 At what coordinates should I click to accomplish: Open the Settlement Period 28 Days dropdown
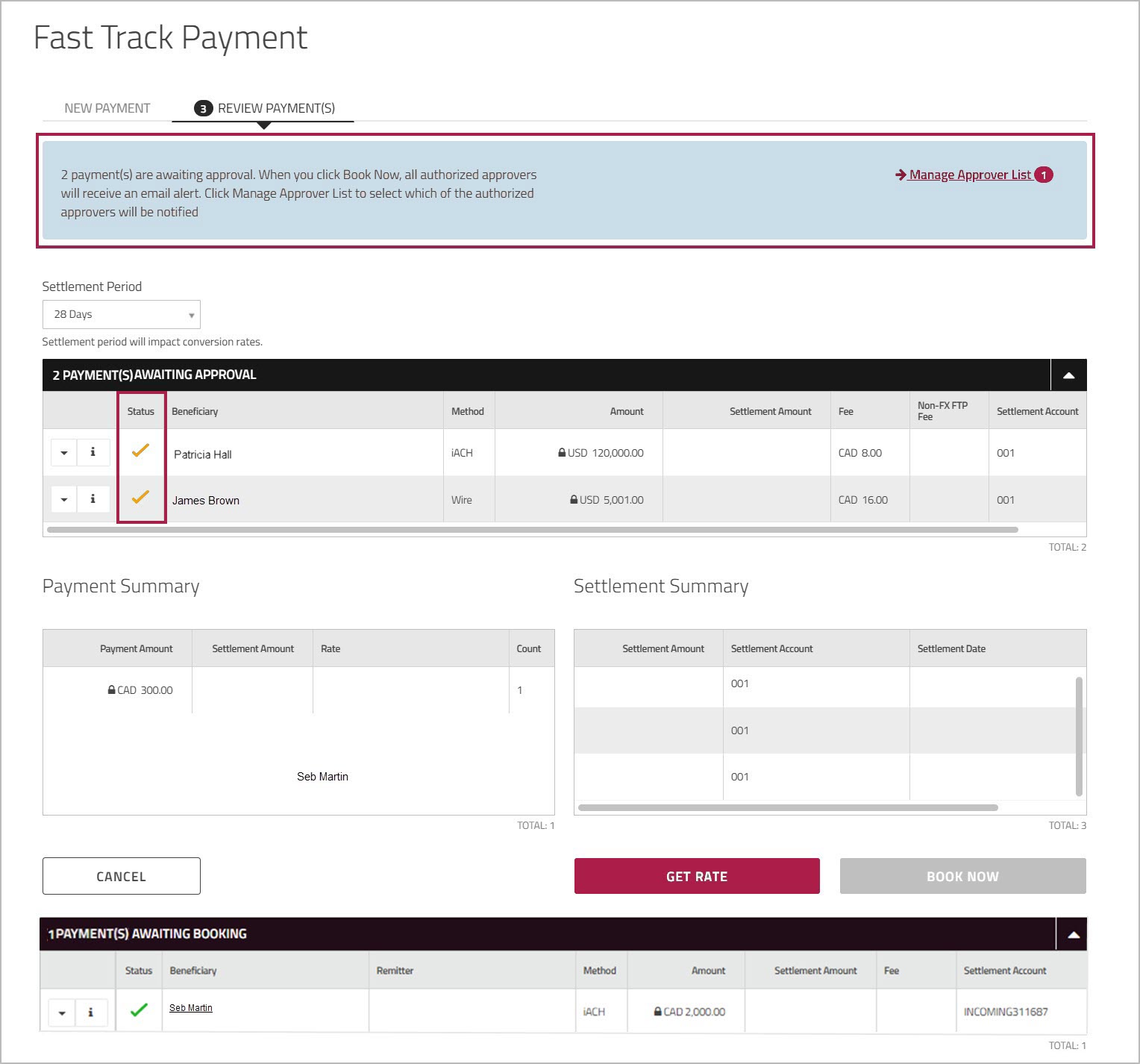(122, 314)
